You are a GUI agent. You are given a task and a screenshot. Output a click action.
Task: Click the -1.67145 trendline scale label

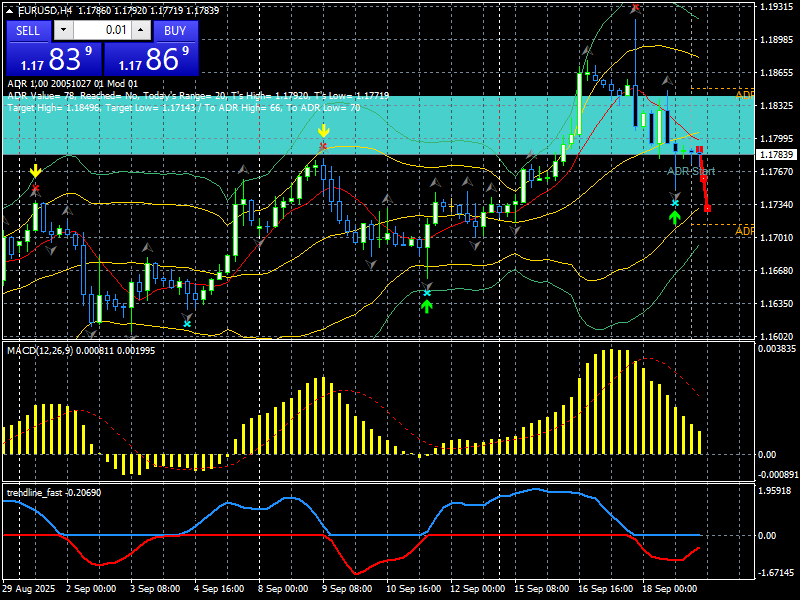pyautogui.click(x=776, y=573)
